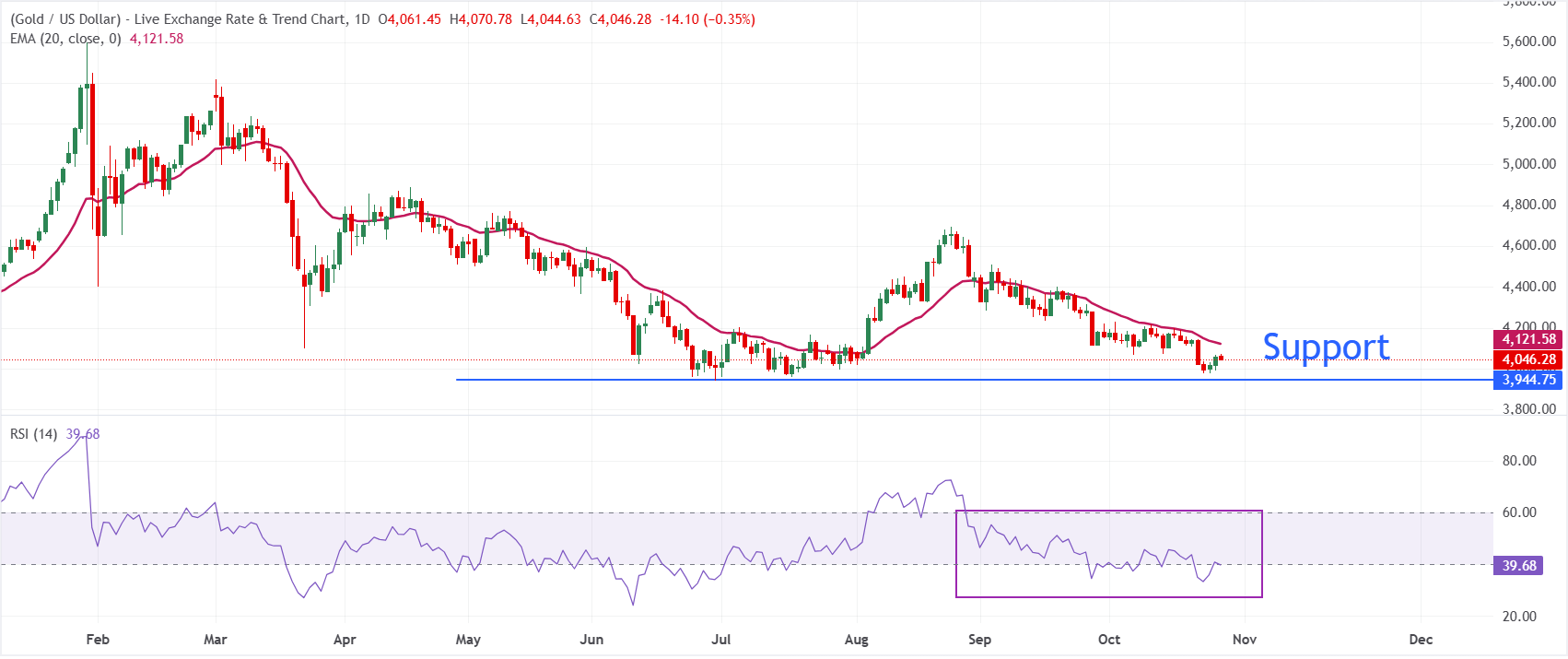
Task: Click the 4,121.58 EMA price tag
Action: 1528,339
